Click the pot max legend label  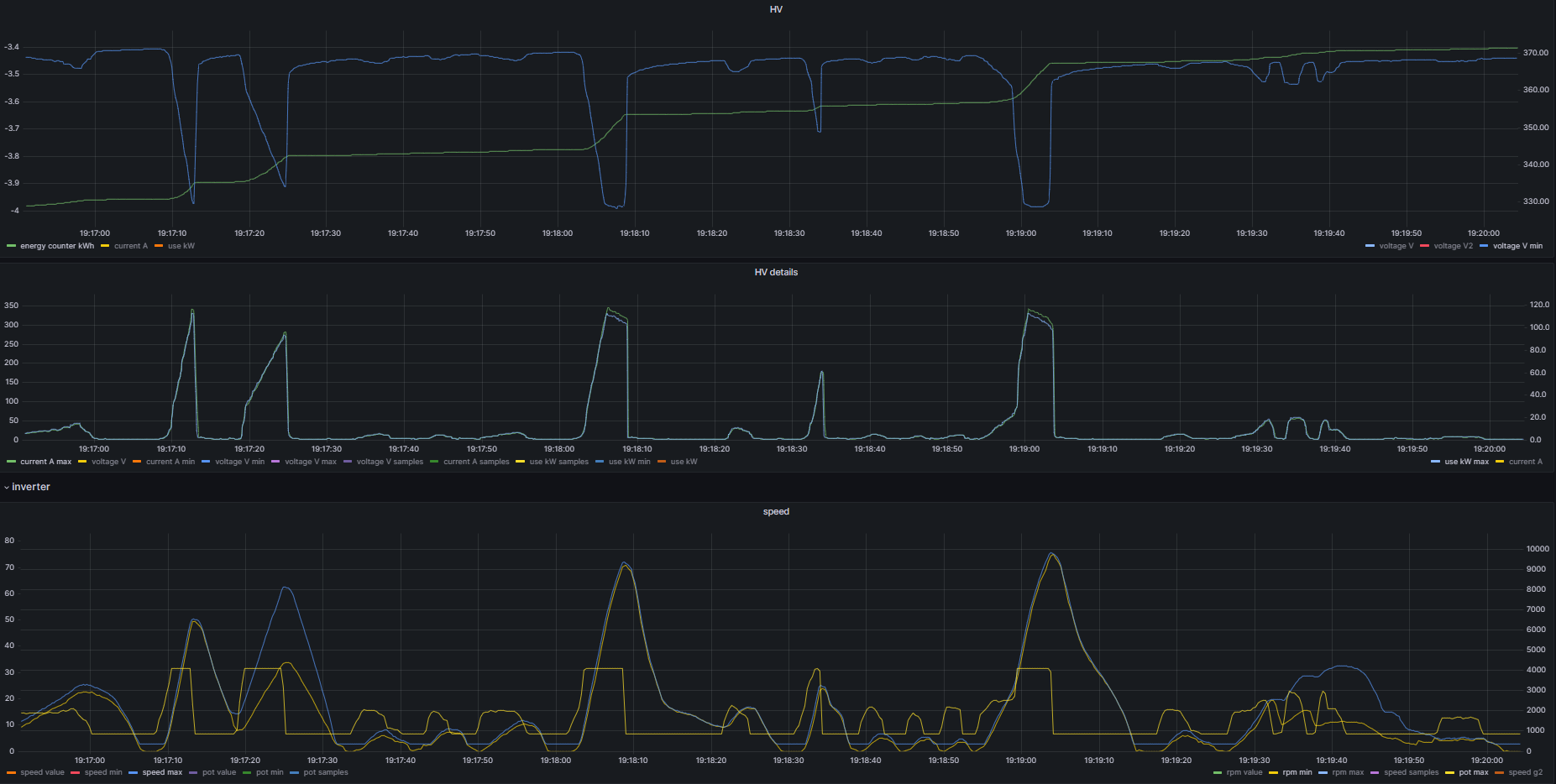[1473, 772]
